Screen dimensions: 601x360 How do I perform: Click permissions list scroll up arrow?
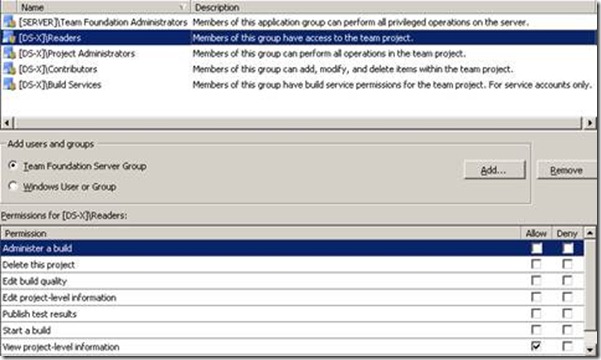pyautogui.click(x=590, y=233)
